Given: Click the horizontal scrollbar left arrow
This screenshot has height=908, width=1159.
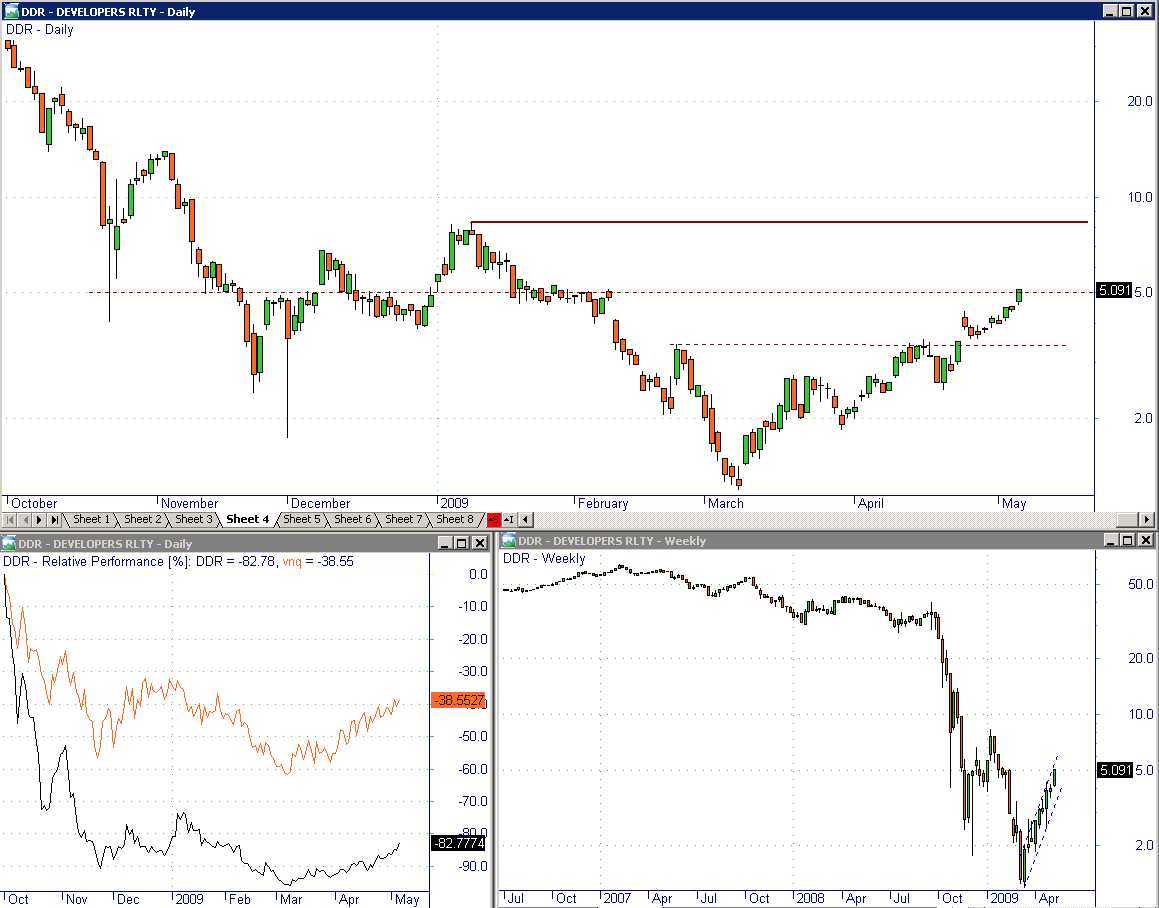Looking at the screenshot, I should pyautogui.click(x=526, y=520).
